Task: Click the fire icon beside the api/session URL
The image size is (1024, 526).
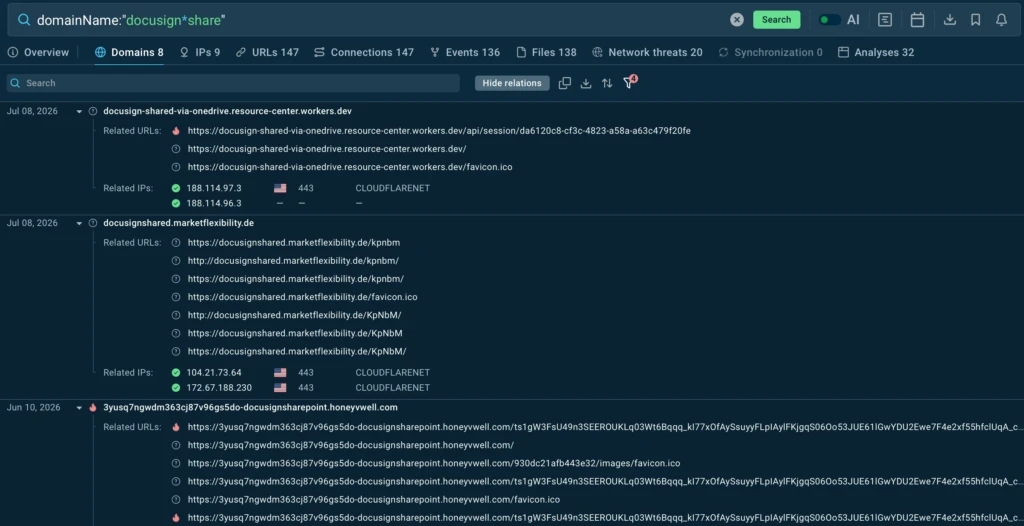Action: (x=176, y=131)
